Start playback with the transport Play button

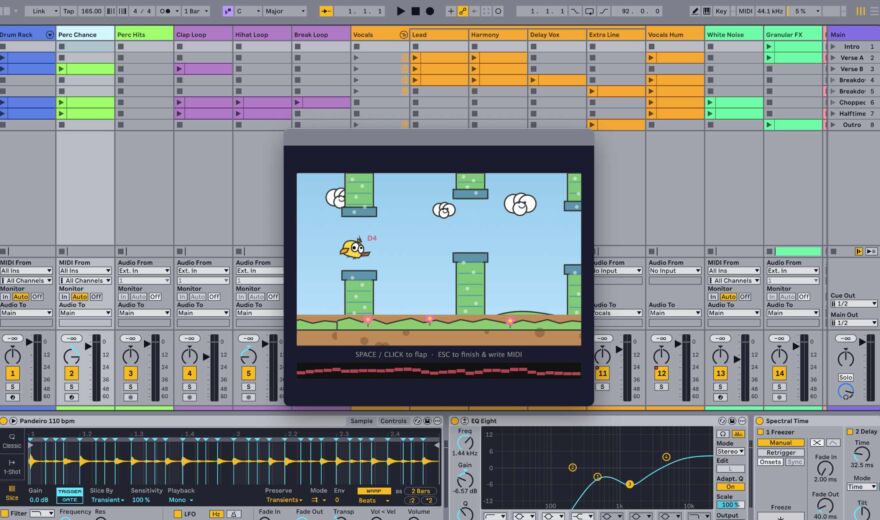coord(400,11)
